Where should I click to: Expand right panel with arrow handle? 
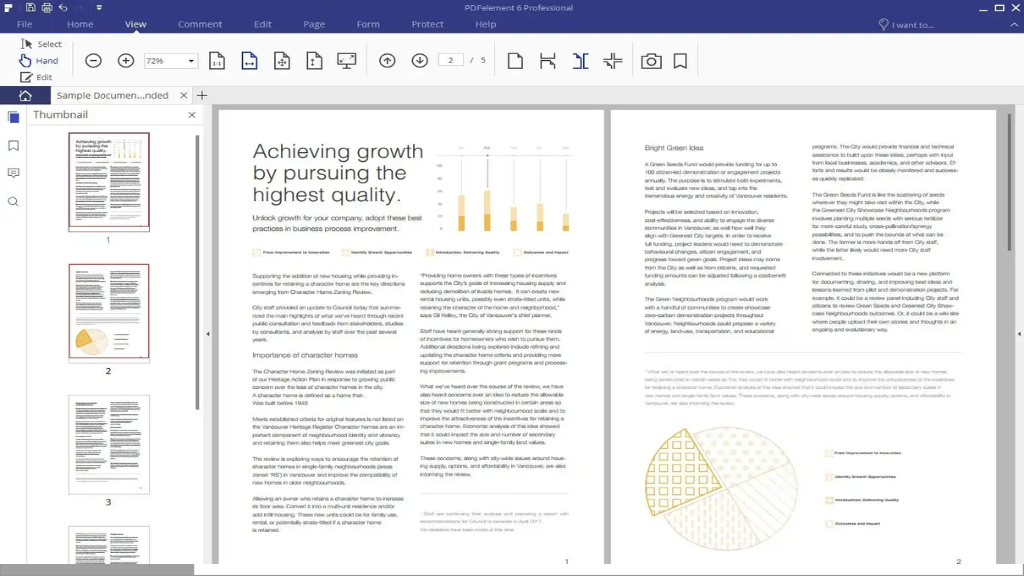coord(1019,334)
